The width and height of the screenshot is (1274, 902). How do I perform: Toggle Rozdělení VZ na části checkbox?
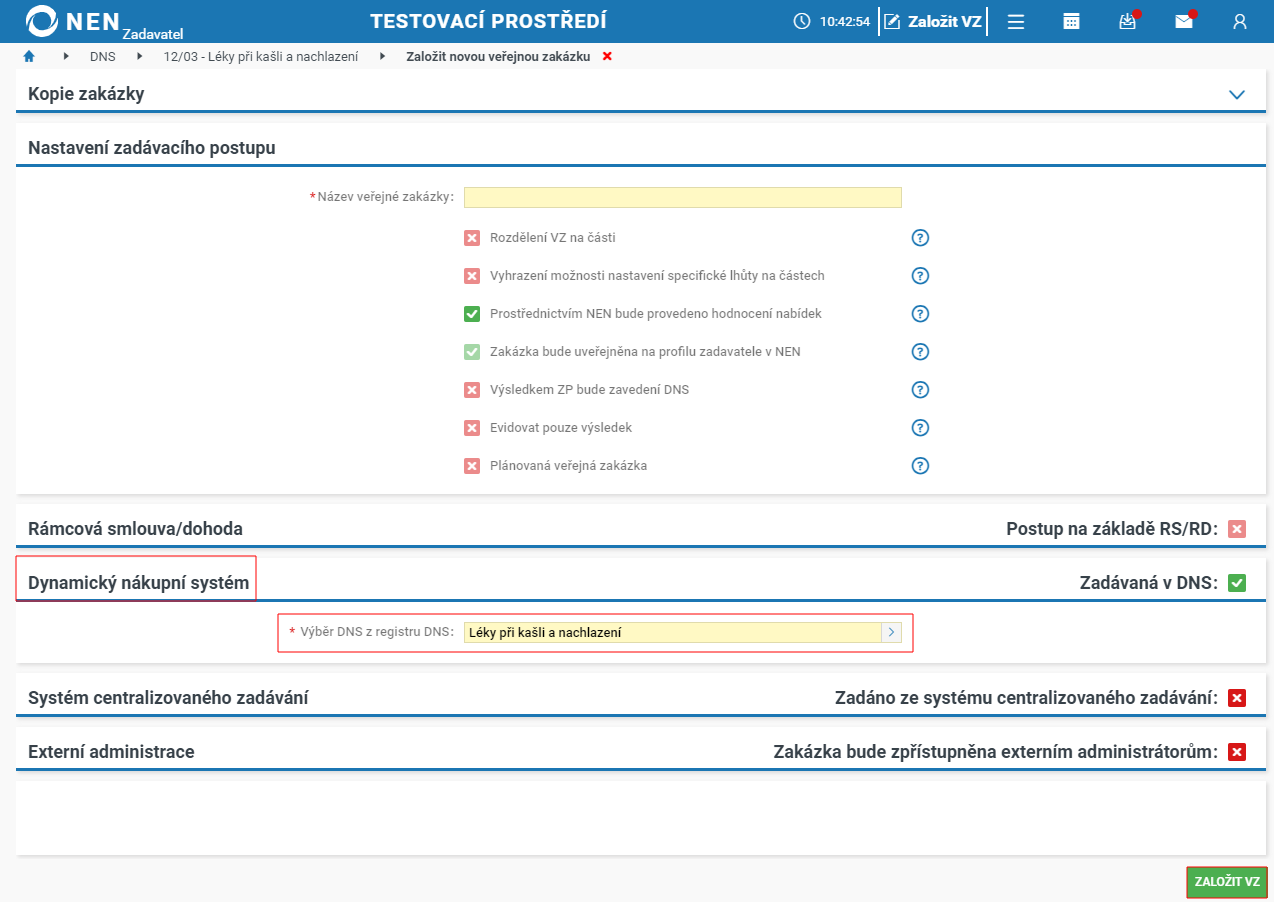(472, 238)
